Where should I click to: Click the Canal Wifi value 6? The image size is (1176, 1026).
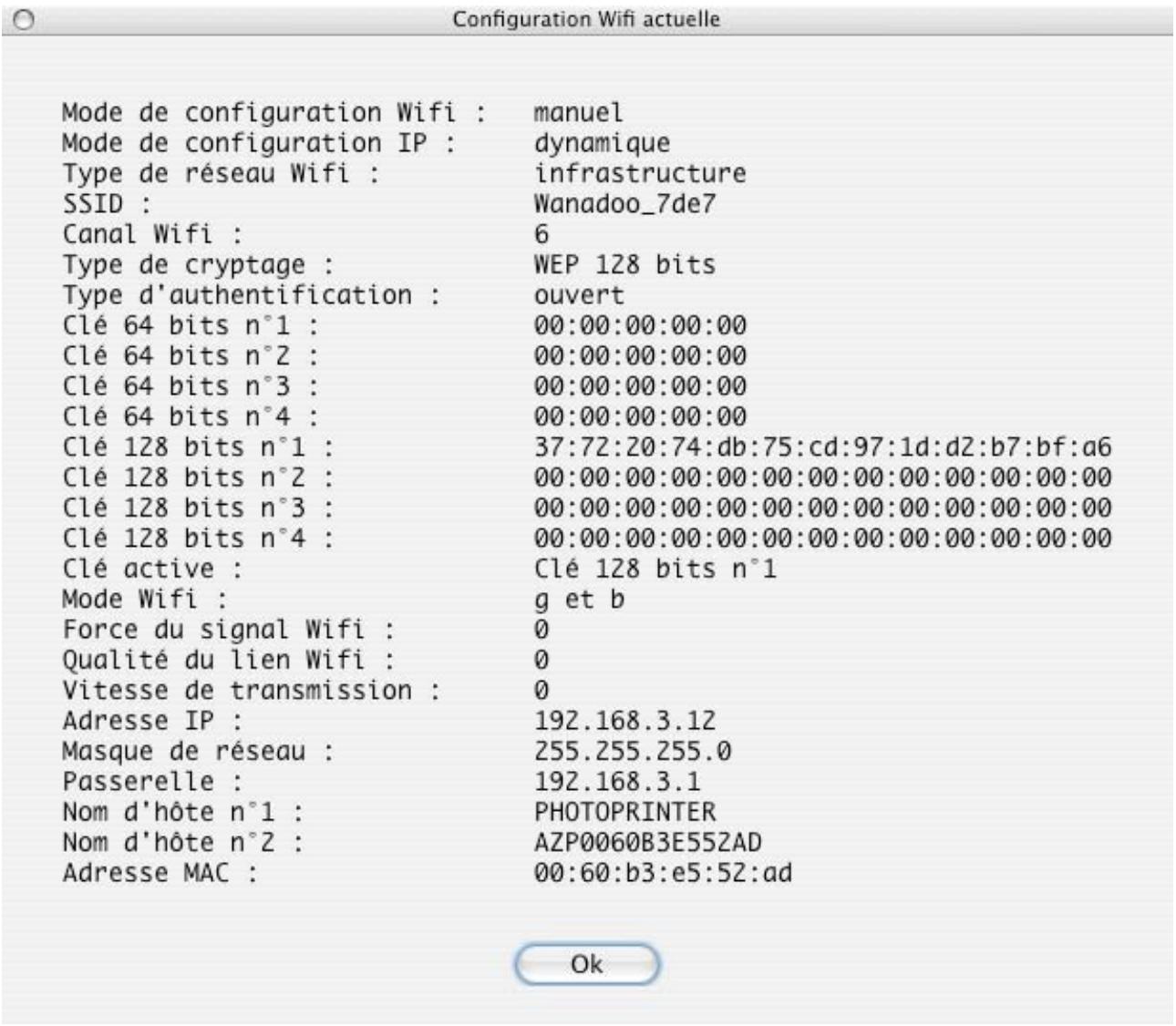tap(542, 234)
